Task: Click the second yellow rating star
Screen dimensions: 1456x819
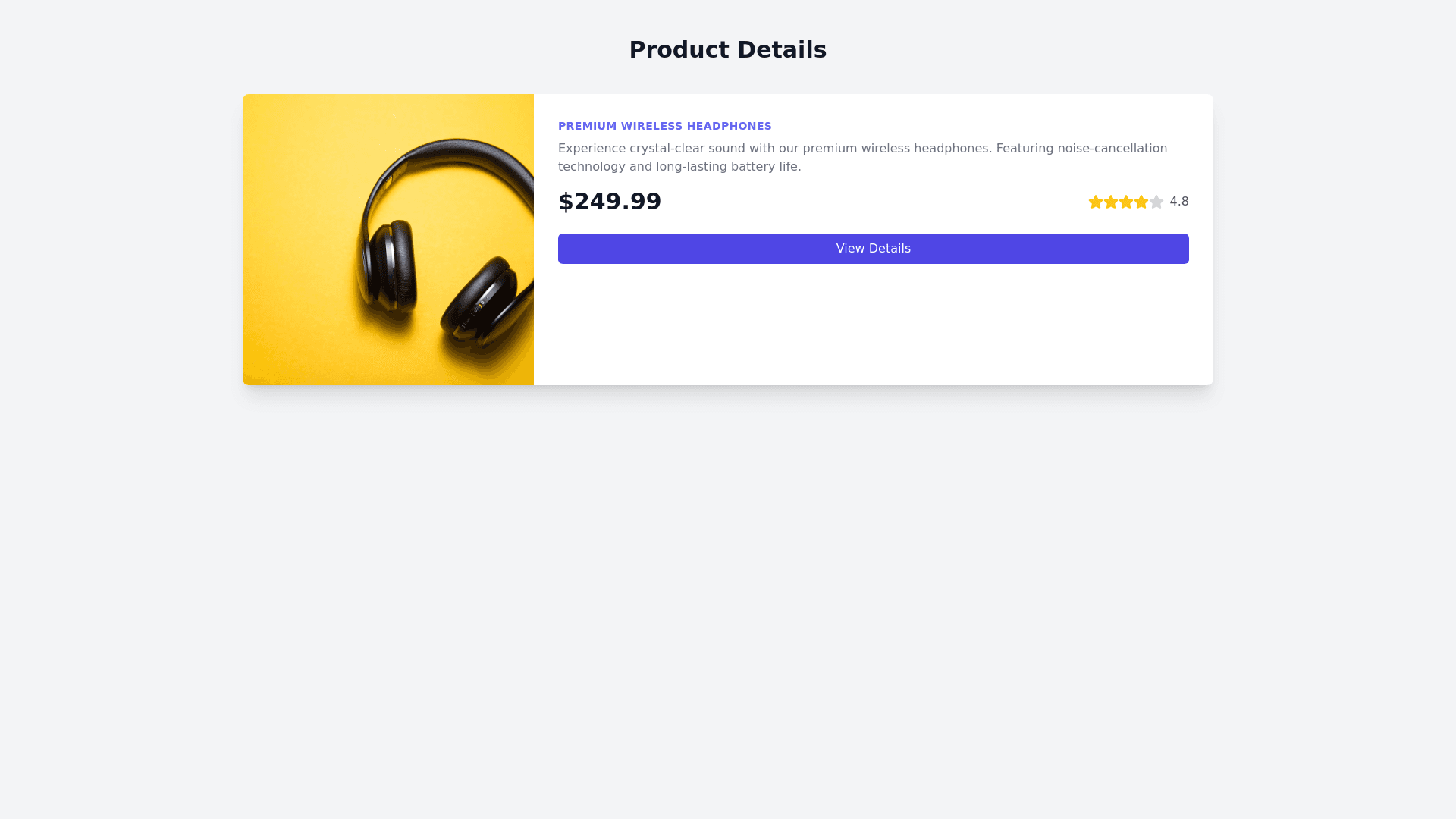Action: tap(1110, 202)
